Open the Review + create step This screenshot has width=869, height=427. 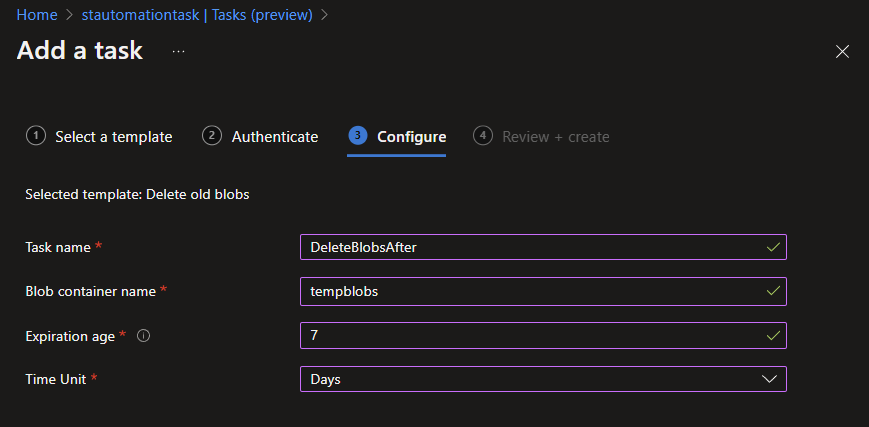pos(555,137)
